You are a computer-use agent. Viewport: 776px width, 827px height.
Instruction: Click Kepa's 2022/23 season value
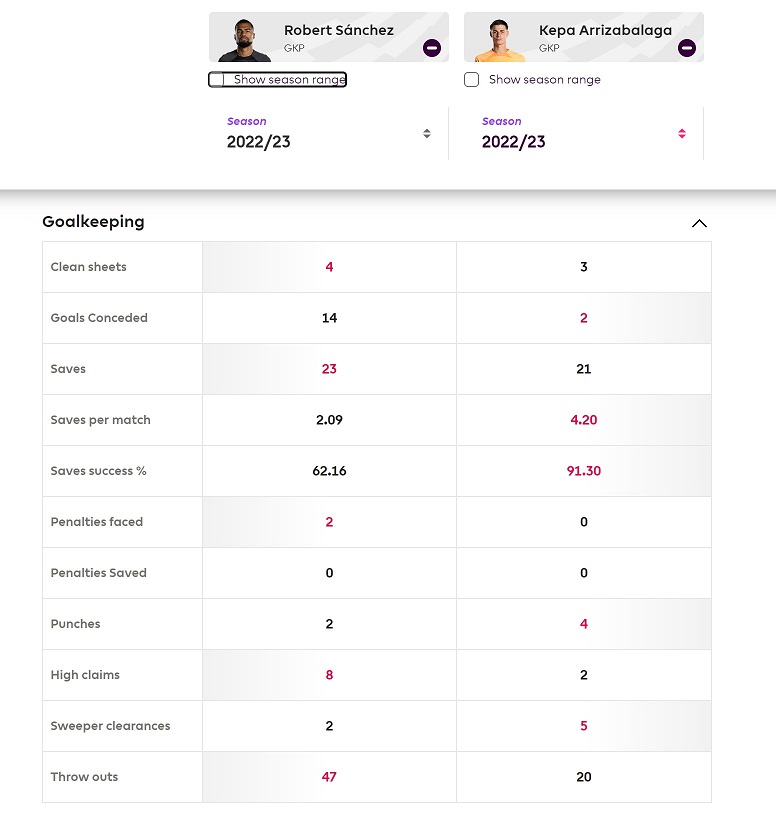(513, 142)
